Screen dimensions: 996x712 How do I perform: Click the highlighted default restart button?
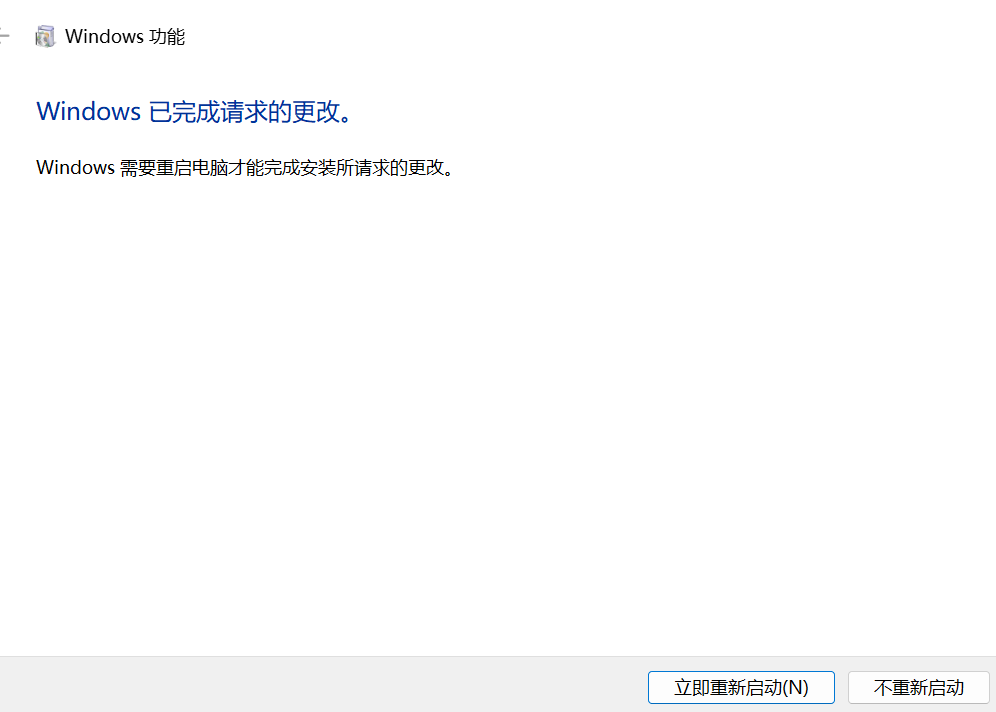[741, 687]
